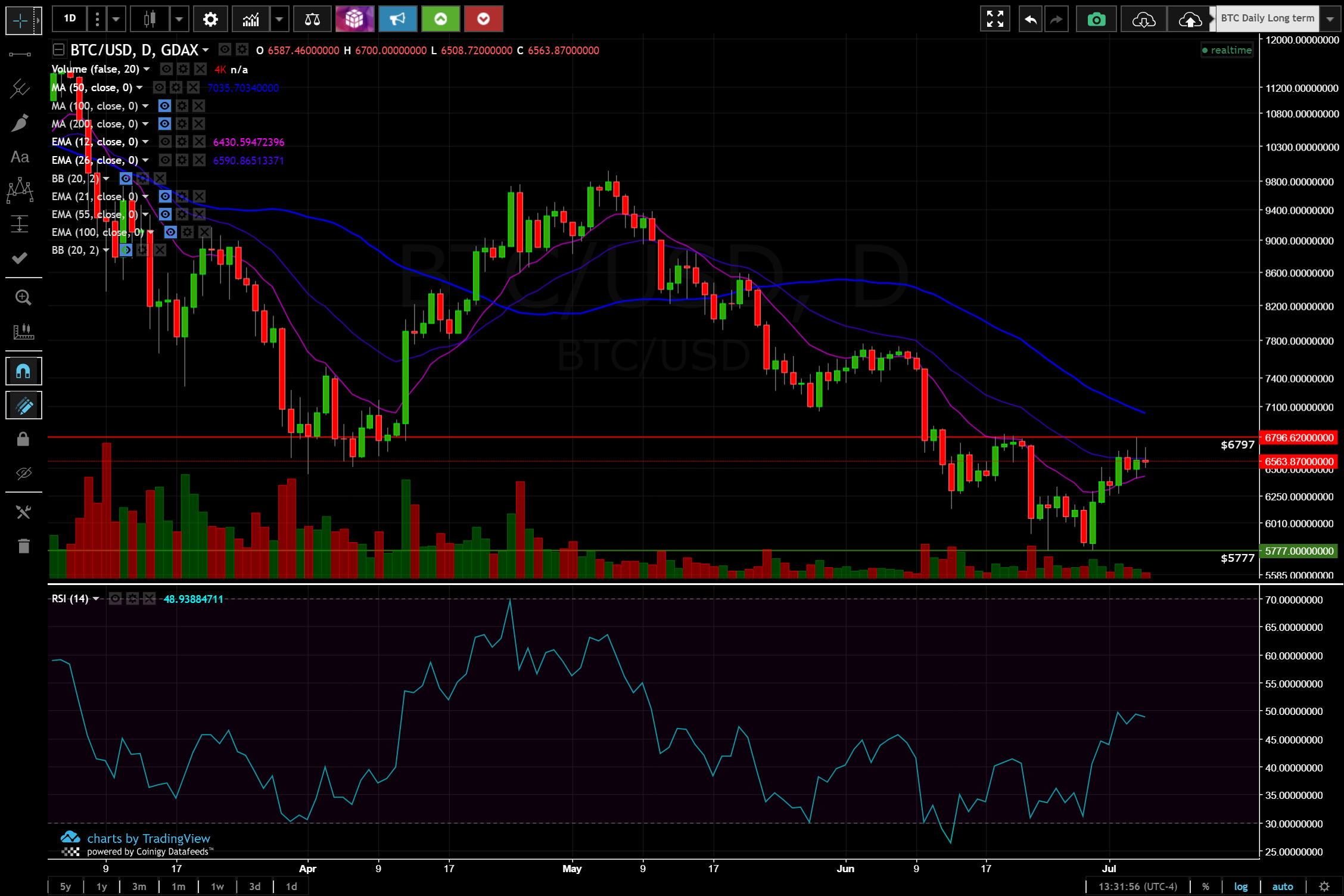Screen dimensions: 1344x896
Task: Toggle the magnet mode tool
Action: [23, 372]
